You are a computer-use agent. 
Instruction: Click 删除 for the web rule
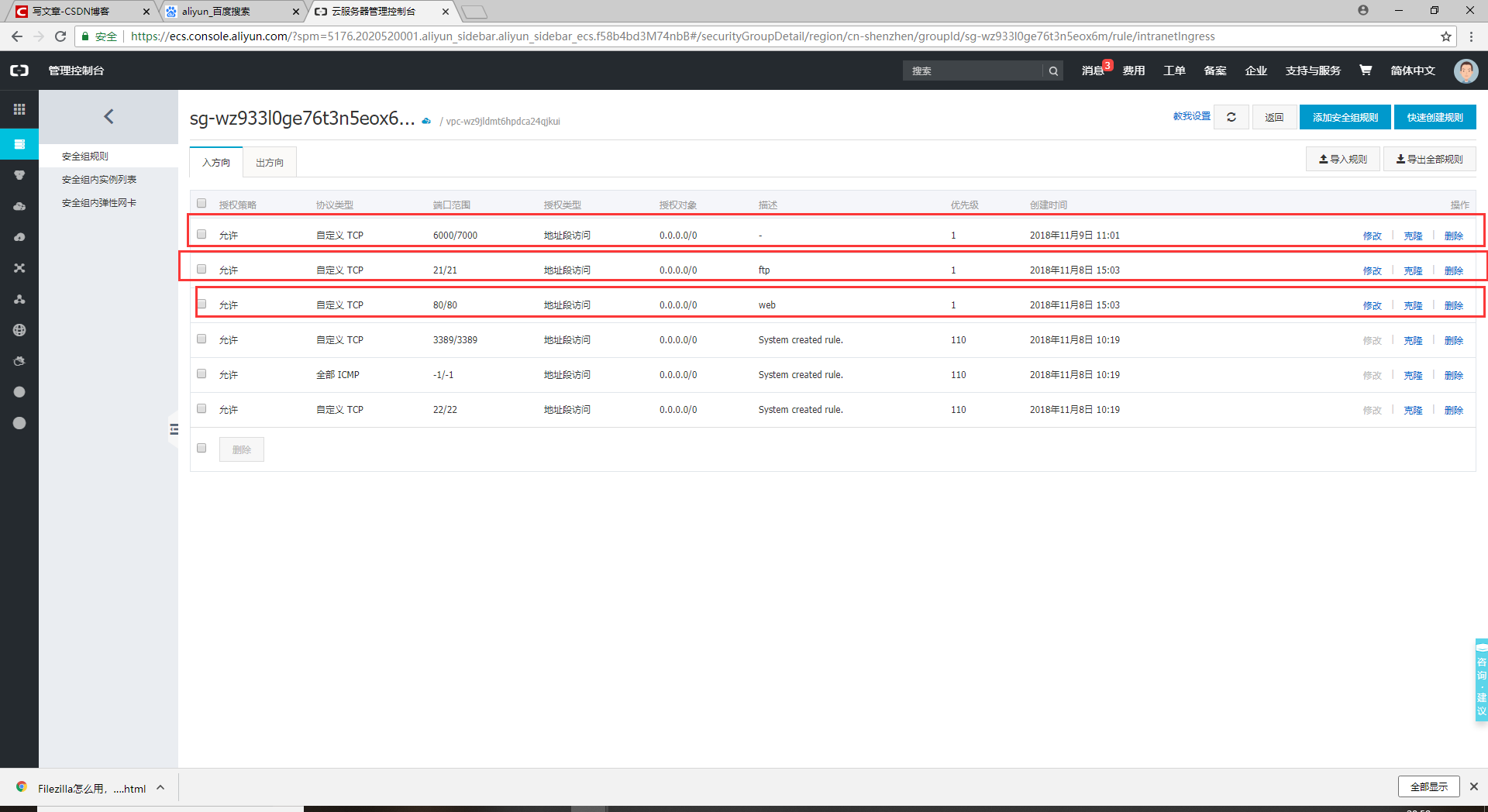[x=1454, y=305]
